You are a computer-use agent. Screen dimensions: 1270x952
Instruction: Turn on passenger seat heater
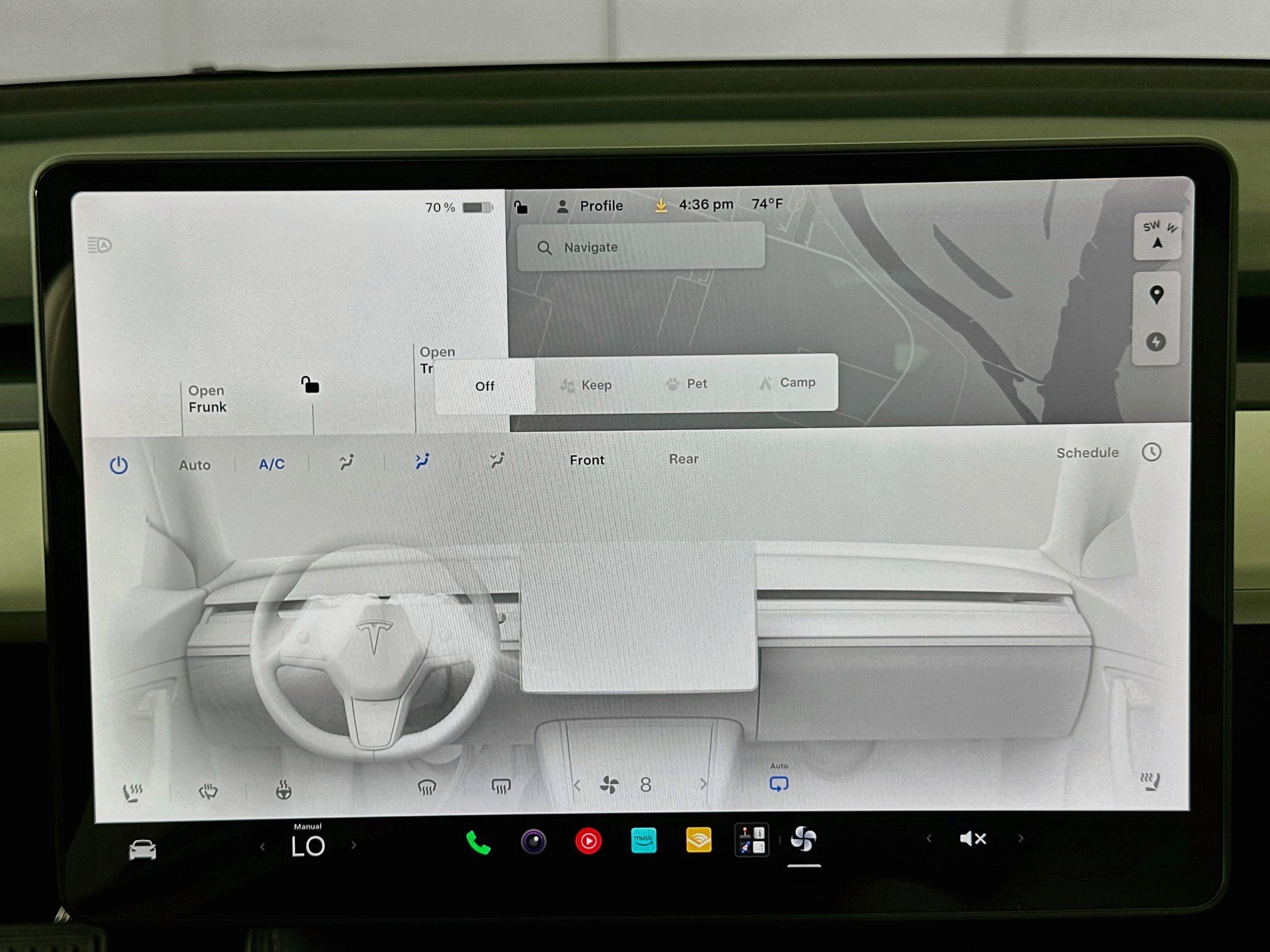[1150, 781]
